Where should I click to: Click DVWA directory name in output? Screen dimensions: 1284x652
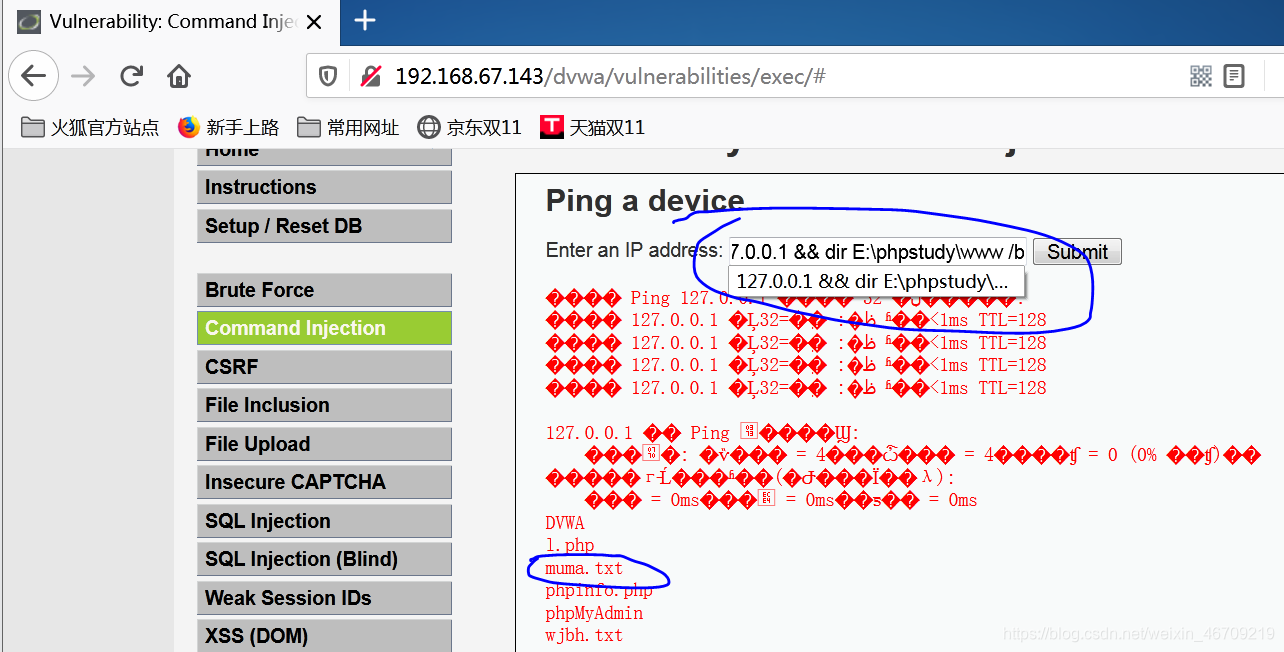tap(565, 523)
